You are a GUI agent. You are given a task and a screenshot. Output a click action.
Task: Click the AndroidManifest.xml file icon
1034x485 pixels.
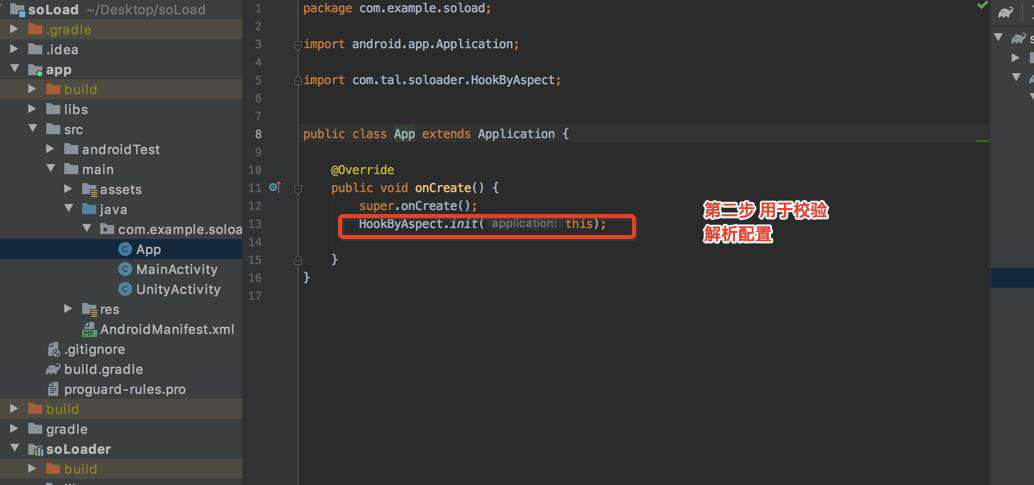[89, 329]
